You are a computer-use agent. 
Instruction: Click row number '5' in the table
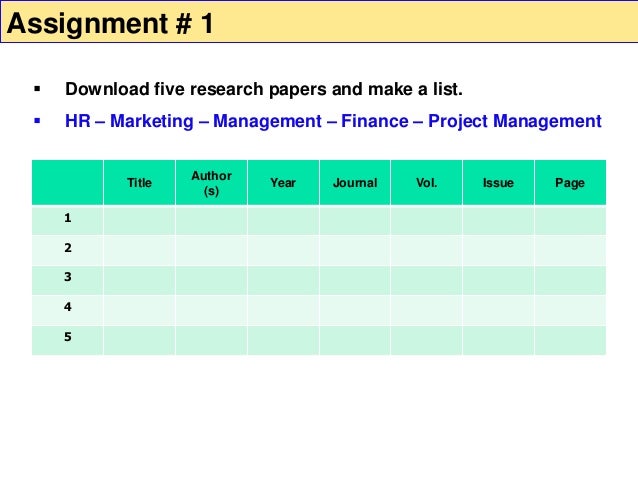[68, 337]
